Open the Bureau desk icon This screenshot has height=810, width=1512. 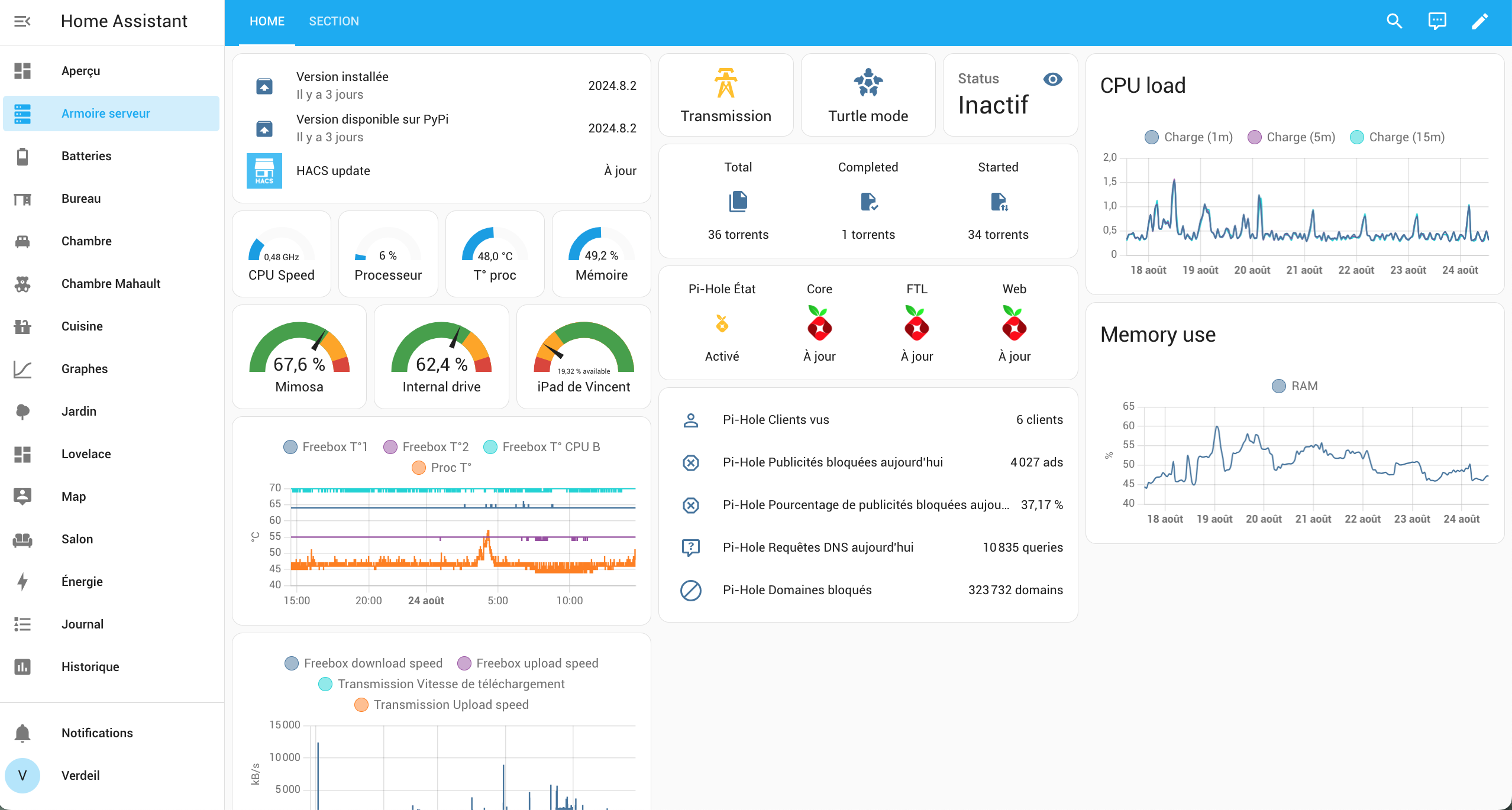coord(22,199)
